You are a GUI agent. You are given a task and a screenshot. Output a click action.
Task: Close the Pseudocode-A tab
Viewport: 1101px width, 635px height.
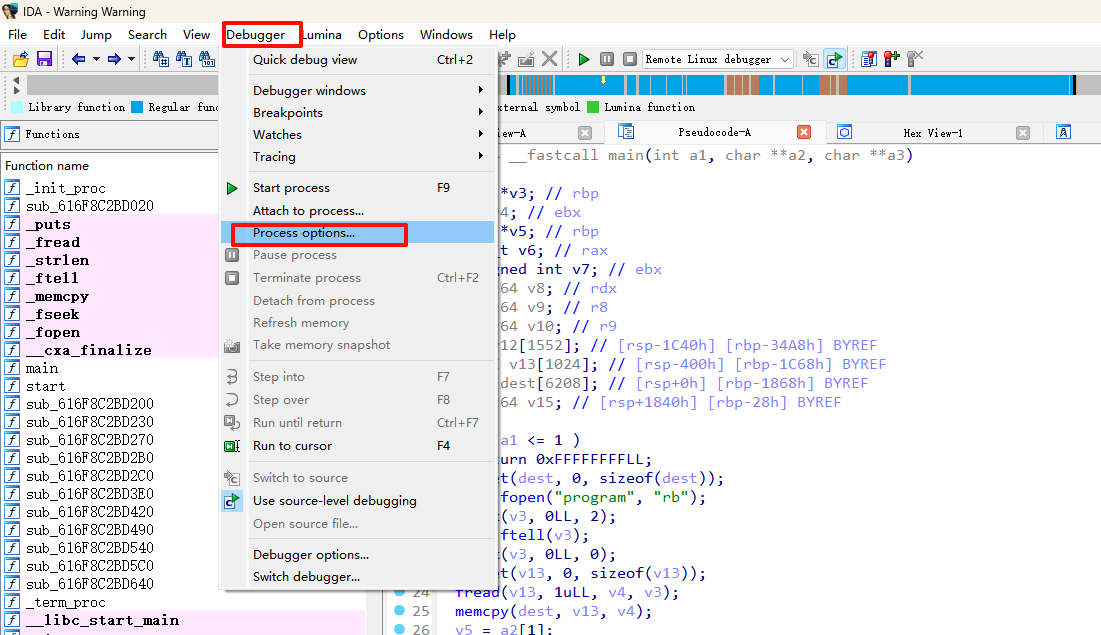[x=804, y=132]
